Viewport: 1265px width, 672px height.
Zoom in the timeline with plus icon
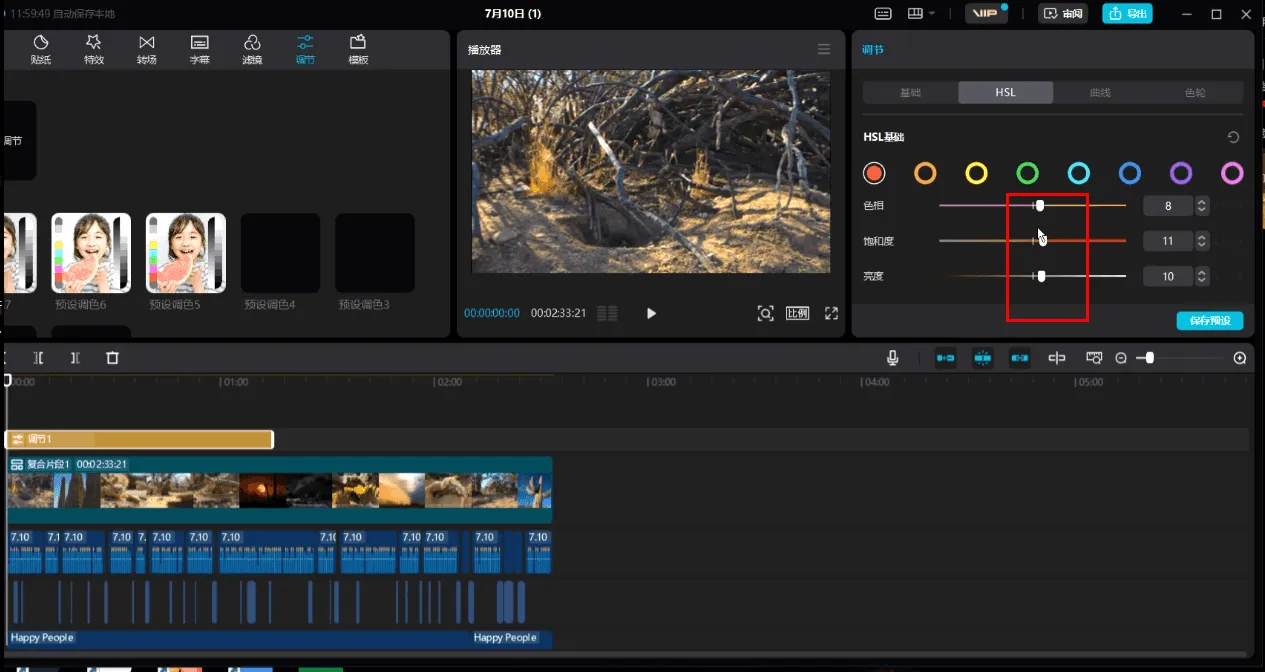(x=1240, y=358)
